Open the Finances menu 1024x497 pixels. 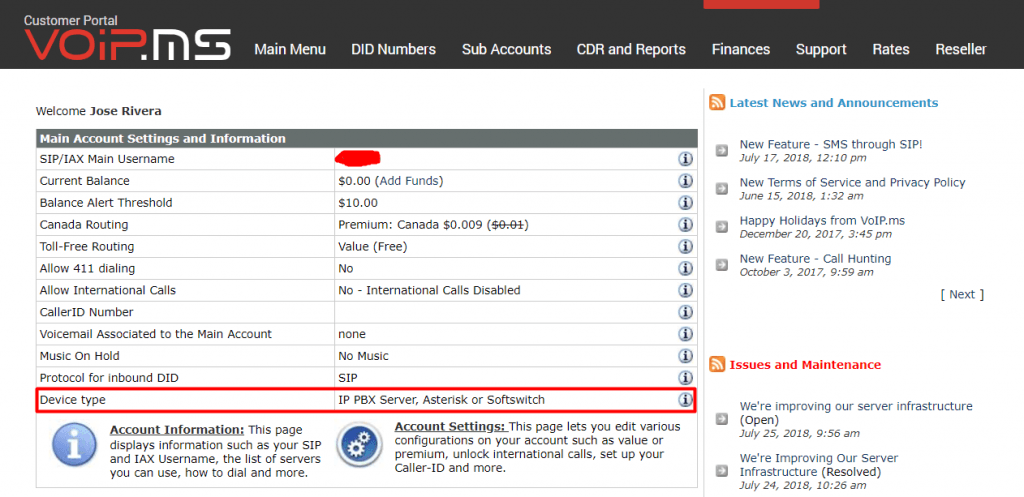pos(741,50)
